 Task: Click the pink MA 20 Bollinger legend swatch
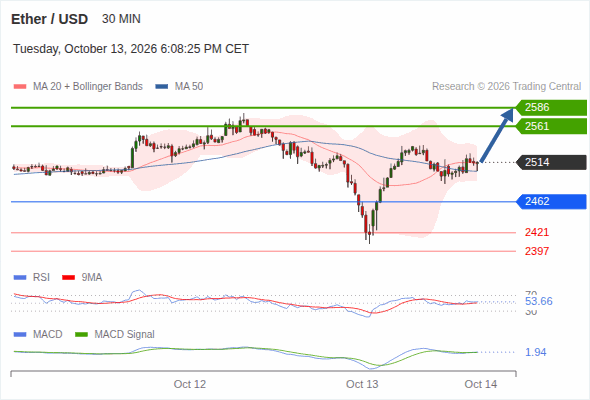point(20,87)
